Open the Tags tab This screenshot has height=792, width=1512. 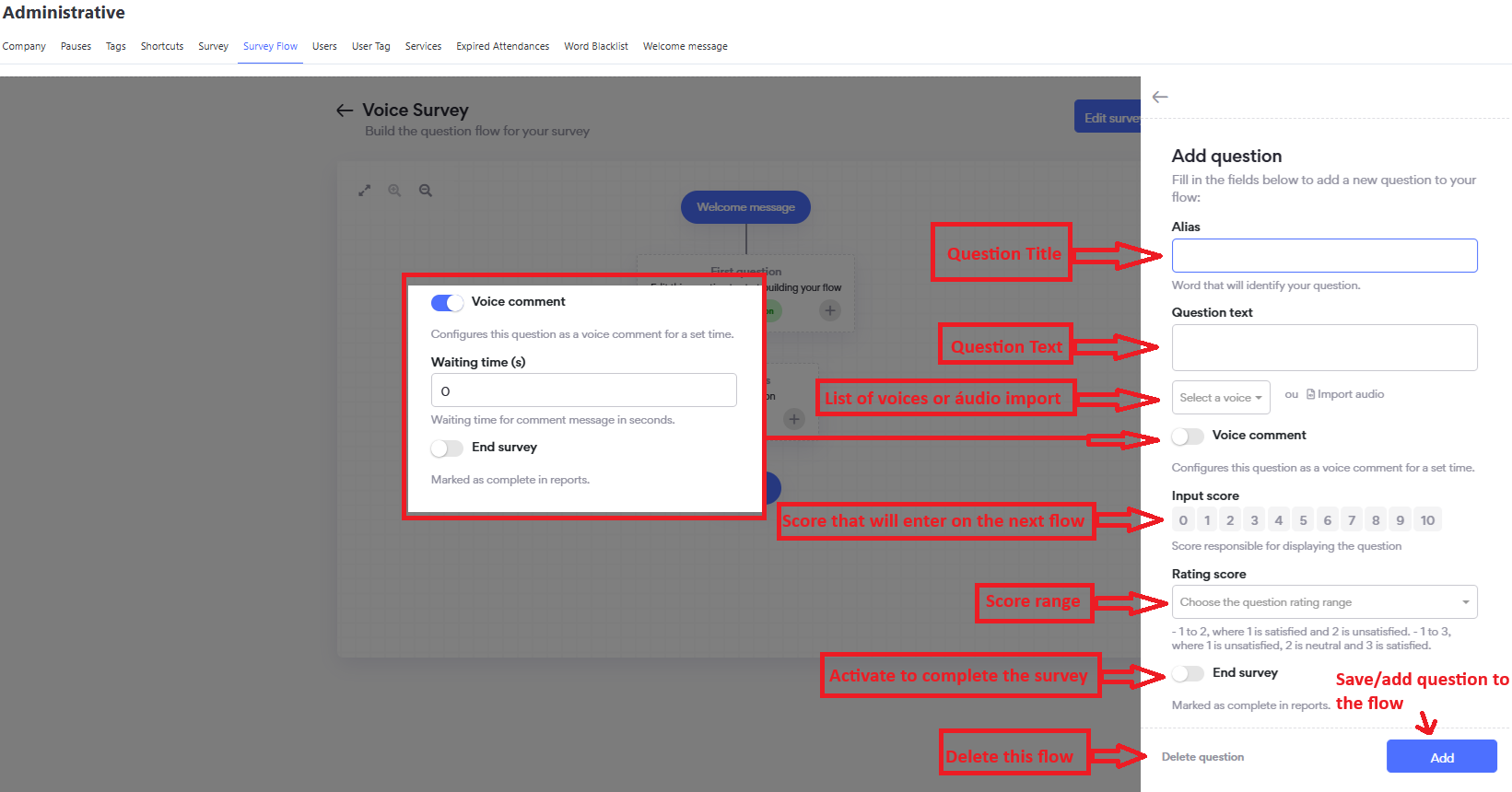(x=116, y=46)
